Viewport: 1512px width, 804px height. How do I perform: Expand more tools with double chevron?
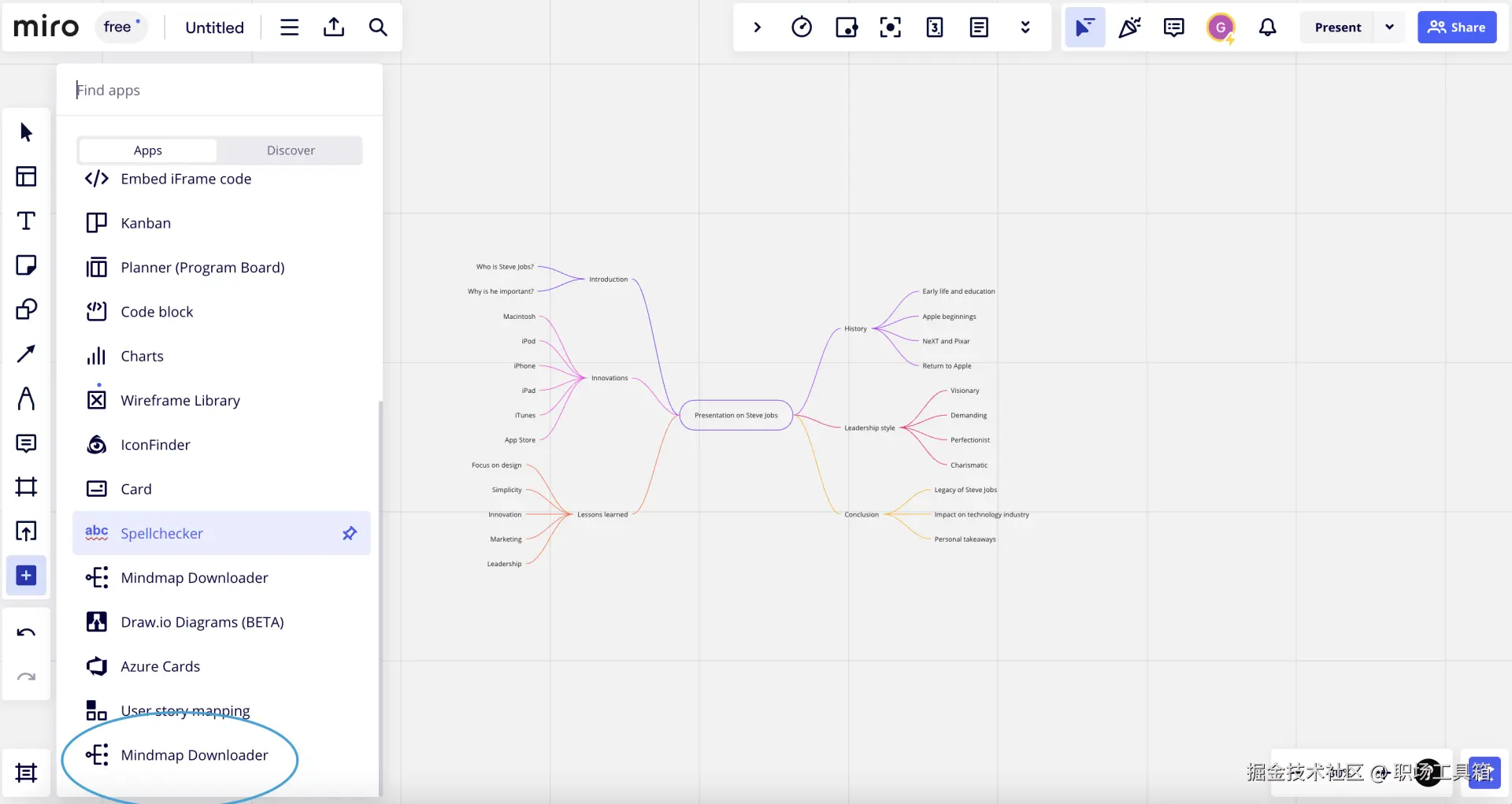(x=1025, y=28)
